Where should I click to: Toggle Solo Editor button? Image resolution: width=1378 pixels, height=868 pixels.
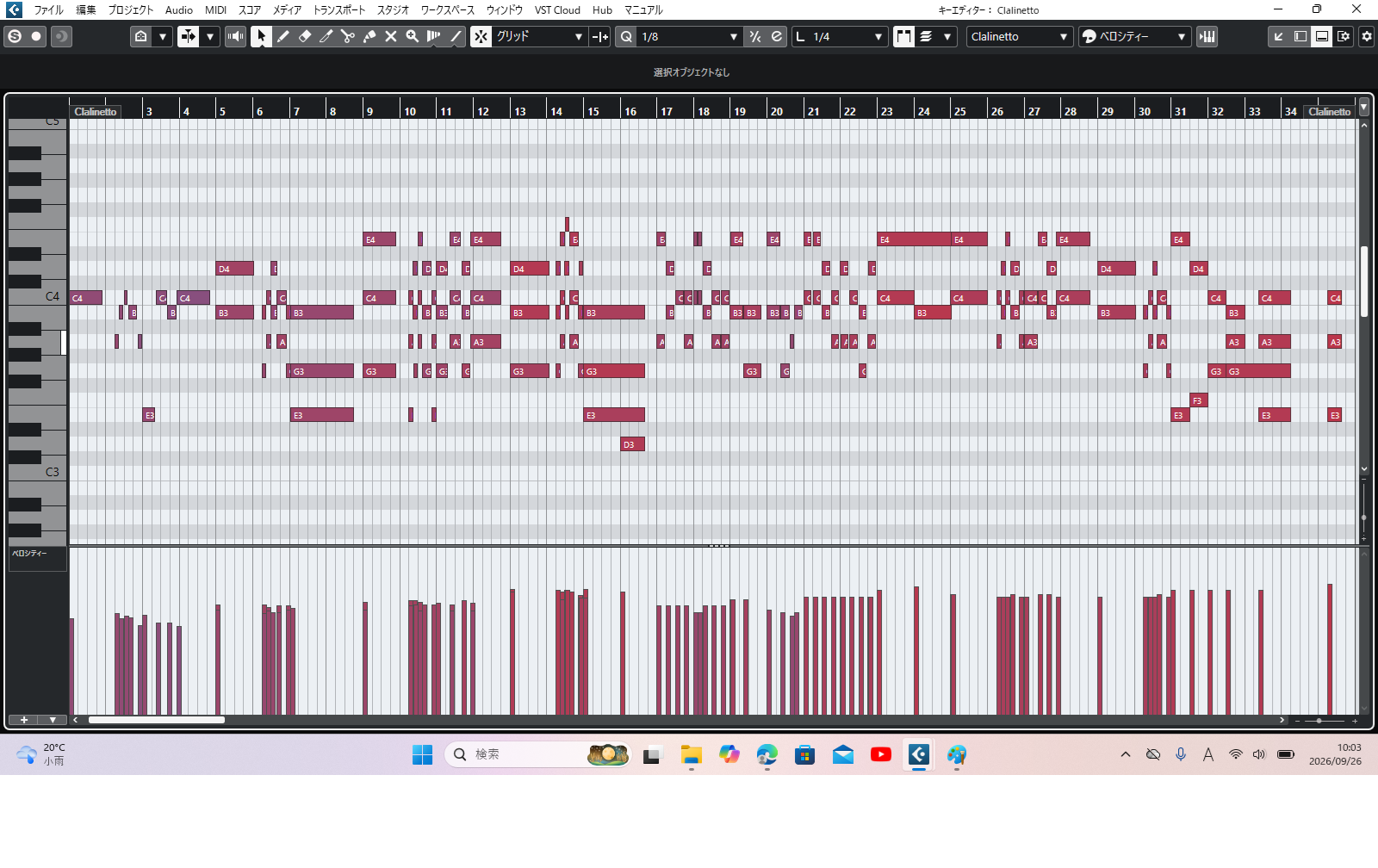15,36
